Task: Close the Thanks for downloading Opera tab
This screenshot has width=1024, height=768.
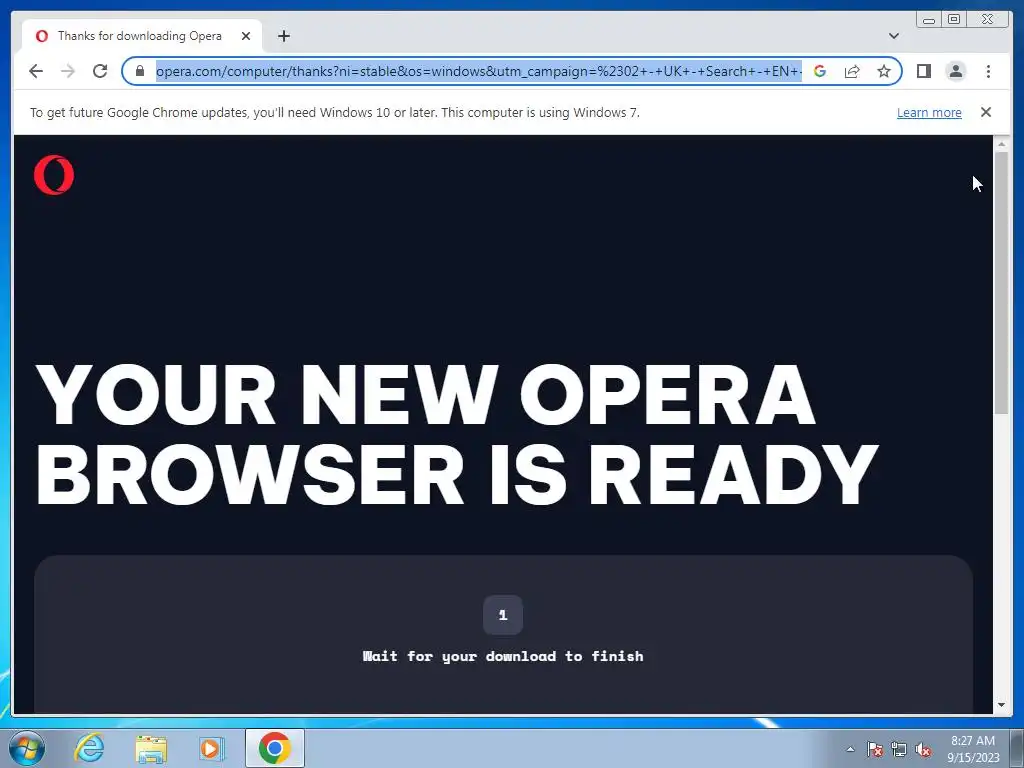Action: 246,36
